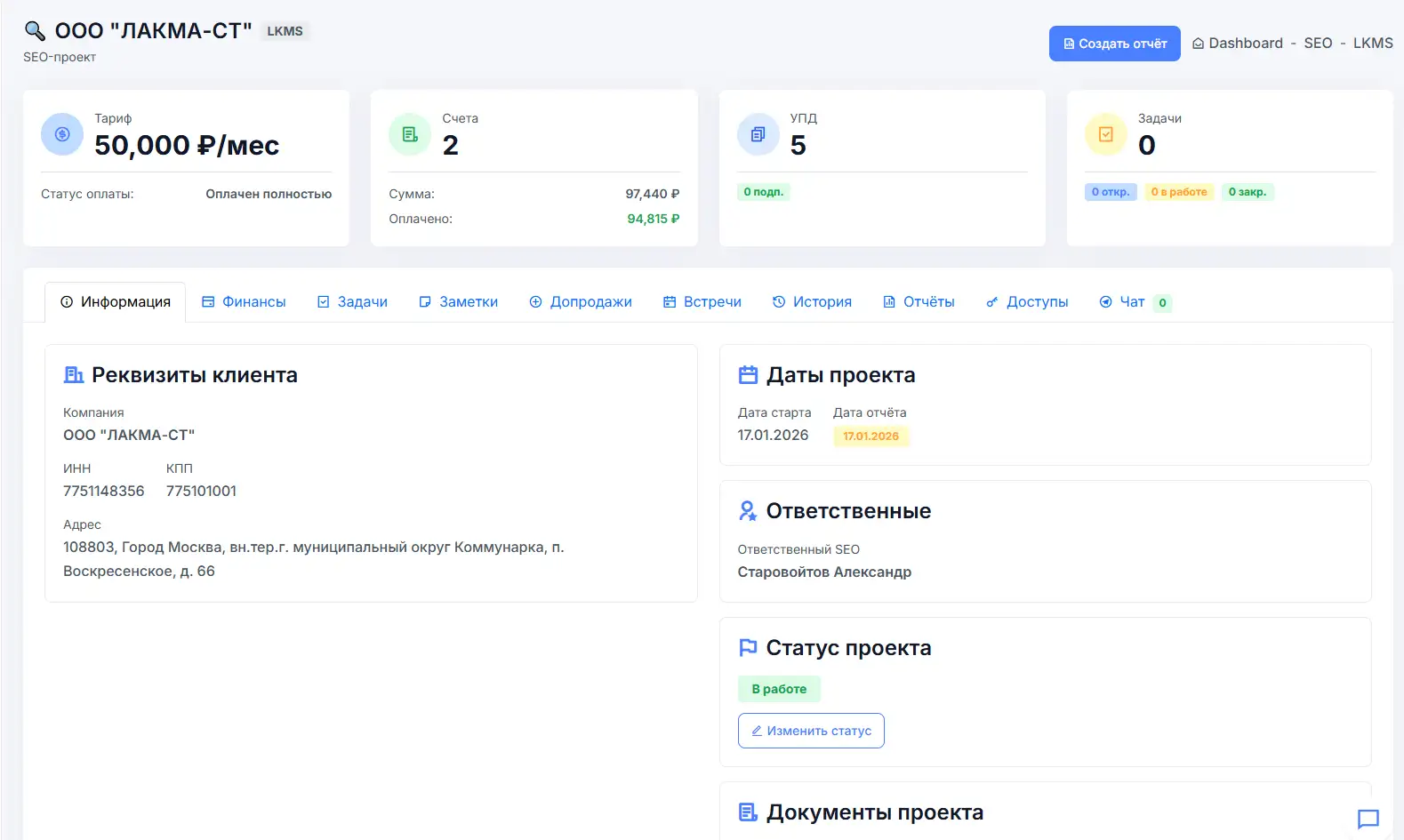Switch to the Финансы tab
Image resolution: width=1404 pixels, height=840 pixels.
point(244,302)
